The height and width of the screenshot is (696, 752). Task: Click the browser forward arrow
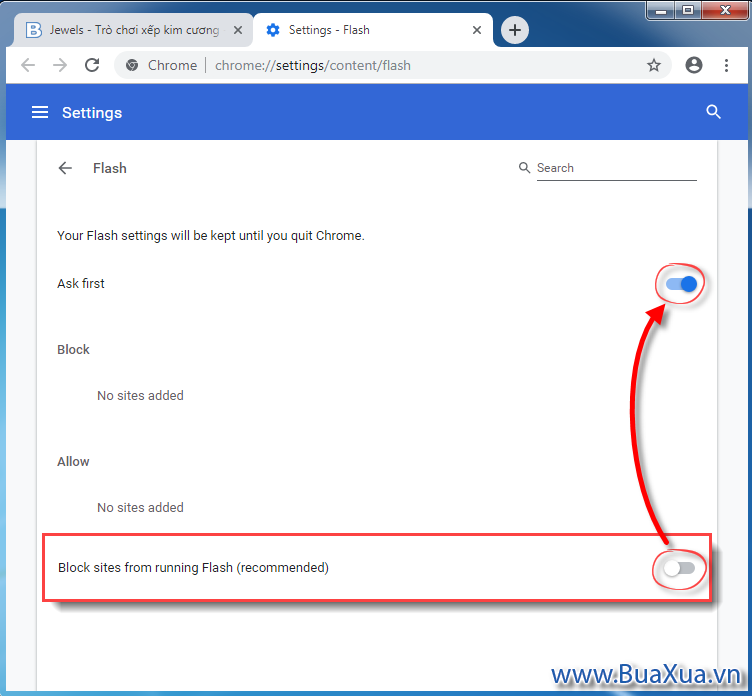point(60,65)
